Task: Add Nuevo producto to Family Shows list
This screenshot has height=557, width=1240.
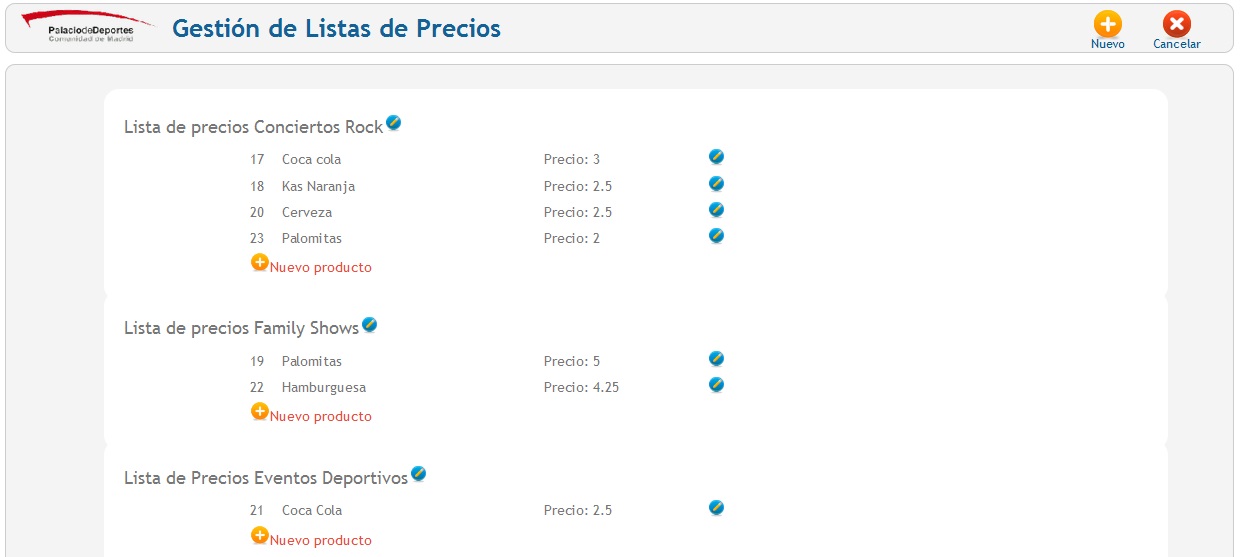Action: [x=311, y=414]
